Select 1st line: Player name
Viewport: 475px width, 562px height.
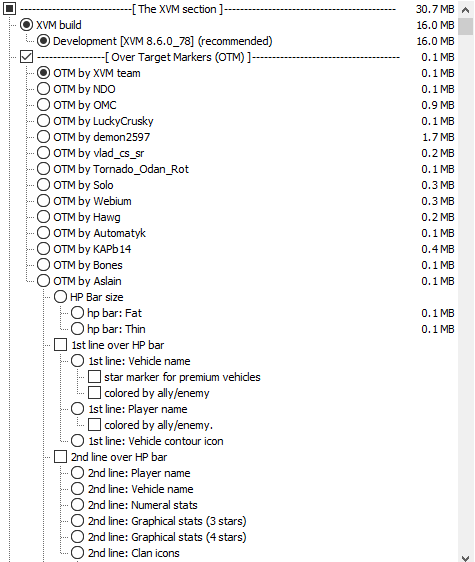click(77, 409)
